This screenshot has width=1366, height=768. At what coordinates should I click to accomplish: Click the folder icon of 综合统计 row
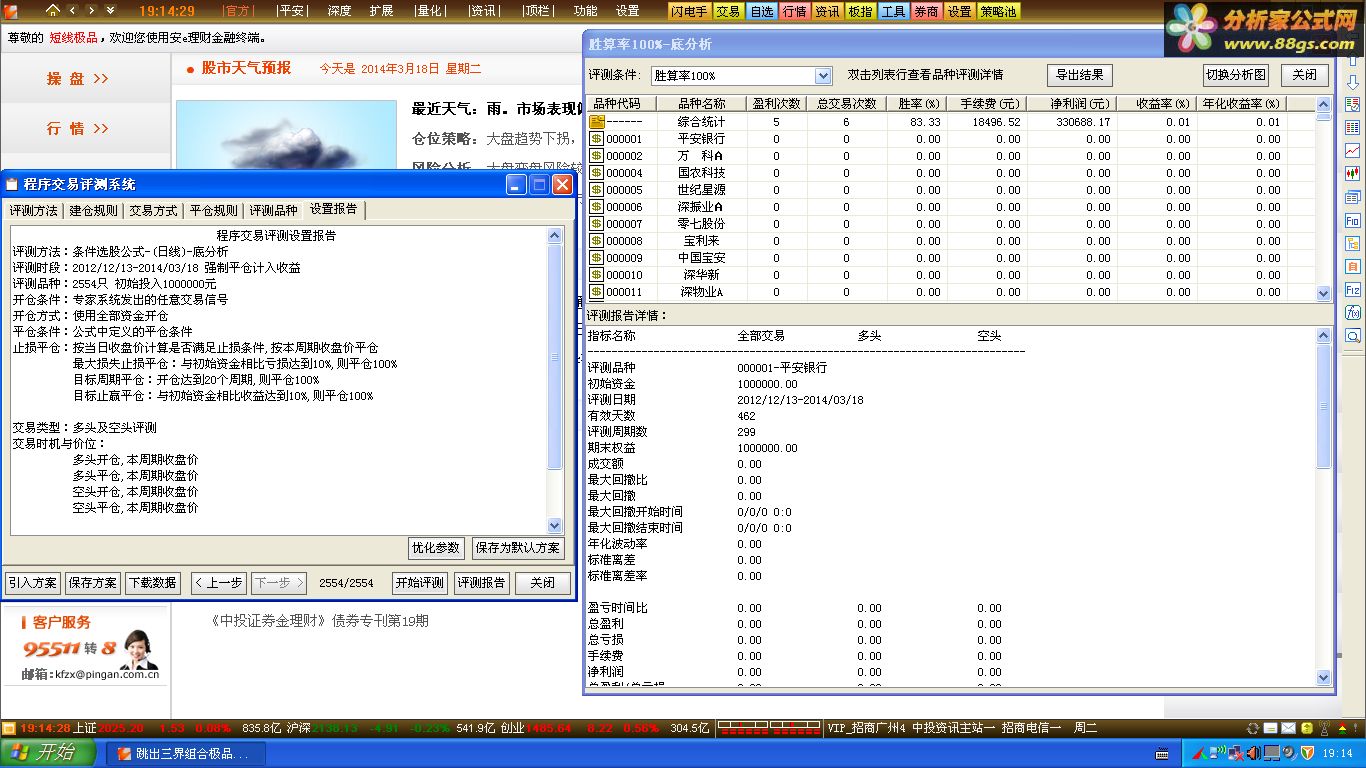(x=596, y=122)
